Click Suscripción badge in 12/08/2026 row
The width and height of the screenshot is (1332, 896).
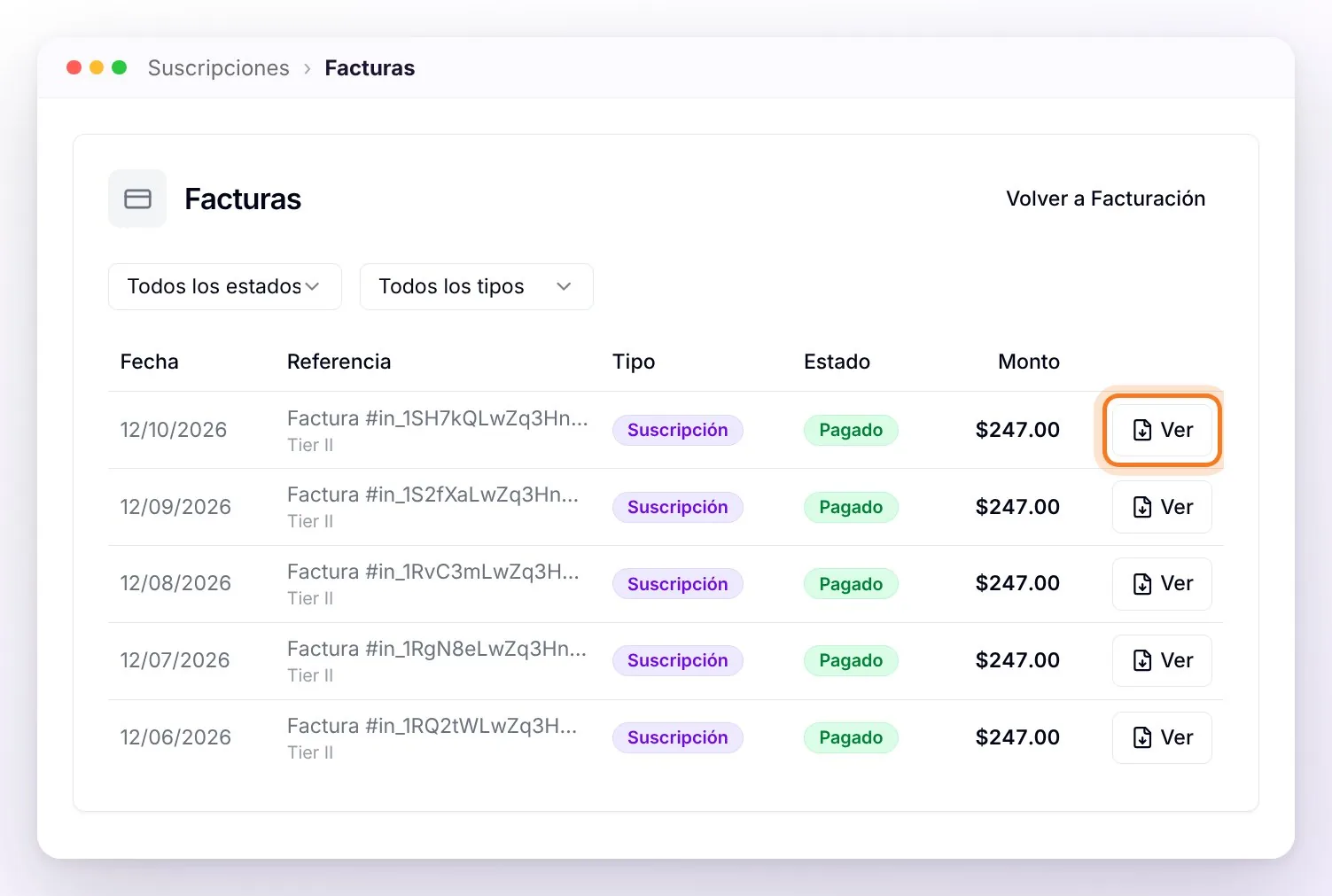tap(678, 584)
